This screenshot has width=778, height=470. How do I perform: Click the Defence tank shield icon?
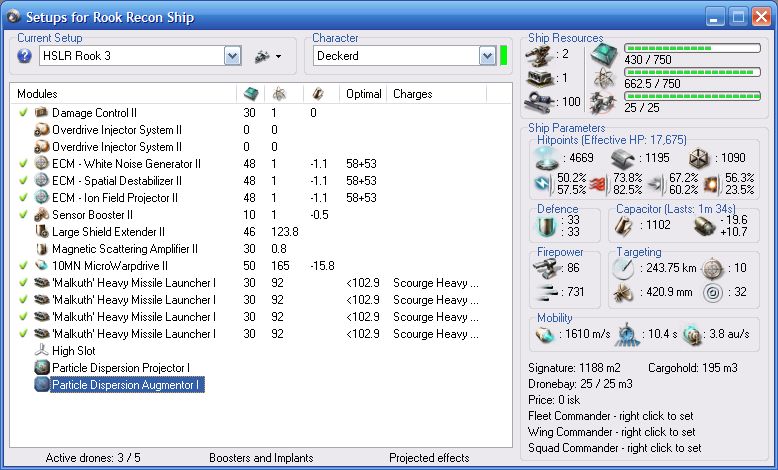click(546, 226)
